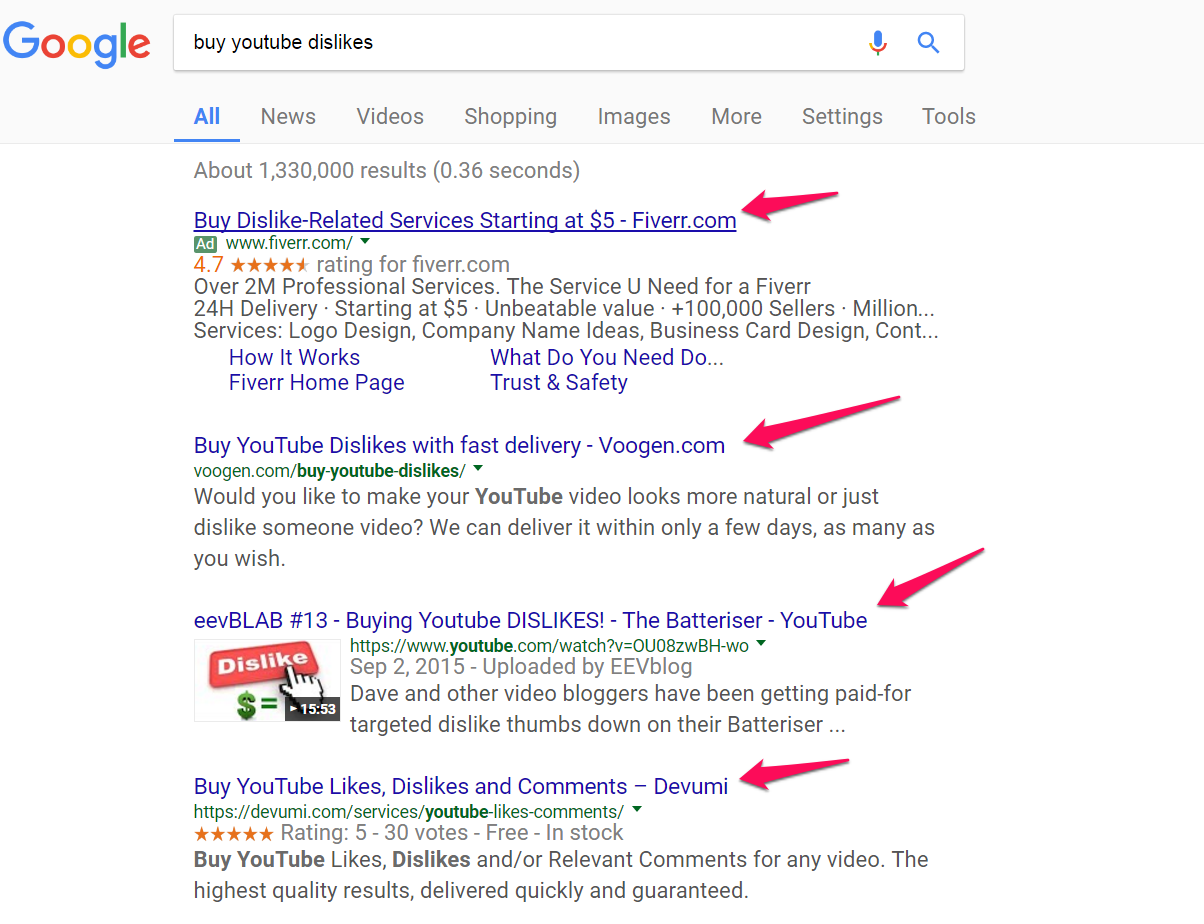Open the eevBLAB #13 YouTube result title
Image resolution: width=1204 pixels, height=924 pixels.
pos(530,621)
